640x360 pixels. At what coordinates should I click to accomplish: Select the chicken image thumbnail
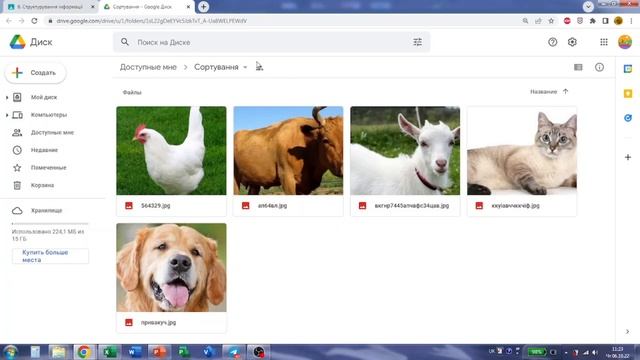(x=171, y=151)
